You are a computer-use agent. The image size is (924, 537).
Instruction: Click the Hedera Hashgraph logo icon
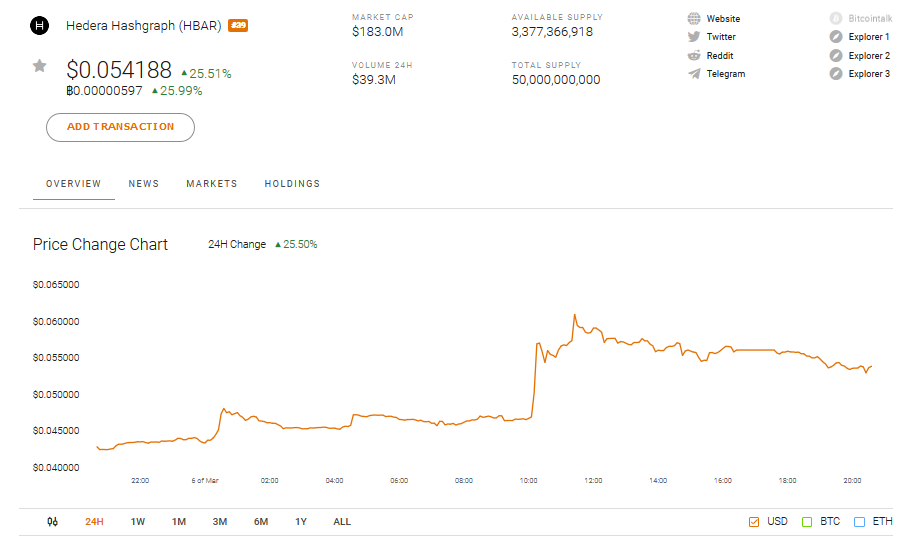(x=40, y=25)
